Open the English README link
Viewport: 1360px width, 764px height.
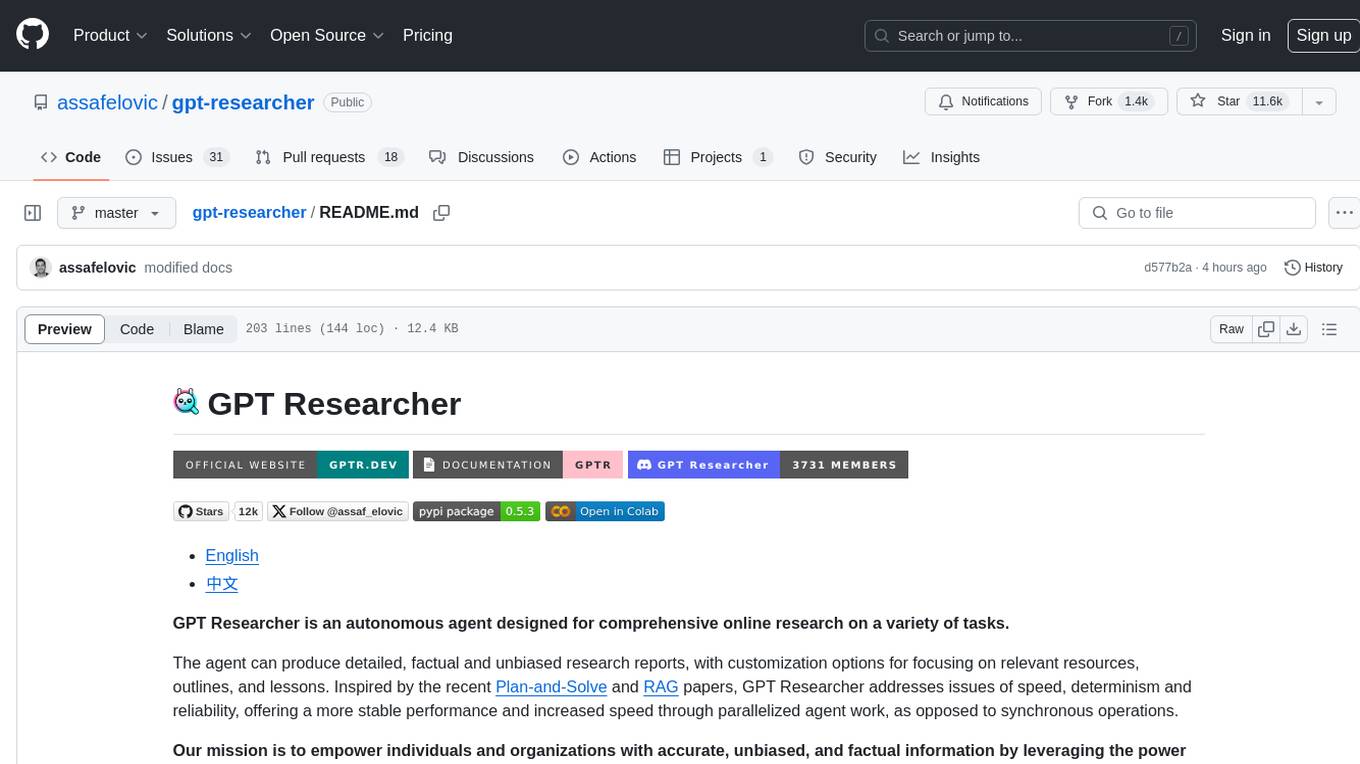click(x=232, y=555)
